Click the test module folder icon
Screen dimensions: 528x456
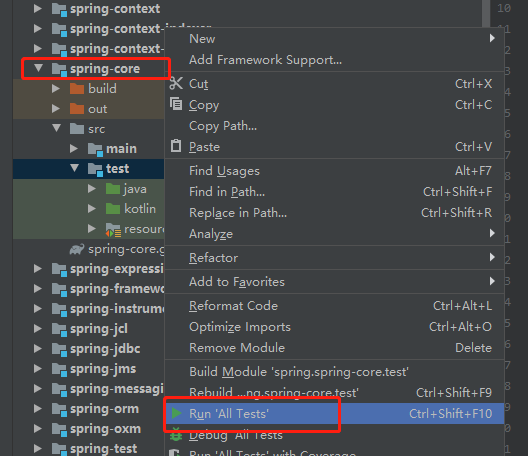coord(95,169)
